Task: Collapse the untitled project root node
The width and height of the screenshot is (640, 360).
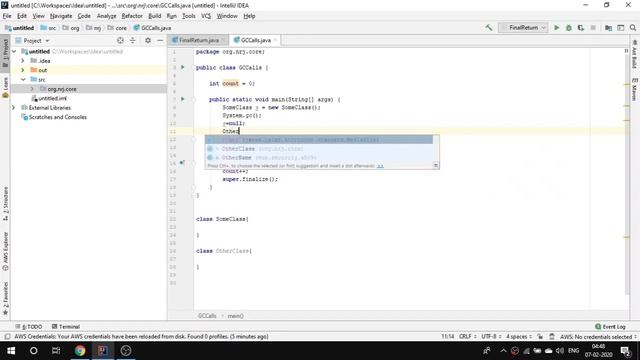Action: (15, 51)
